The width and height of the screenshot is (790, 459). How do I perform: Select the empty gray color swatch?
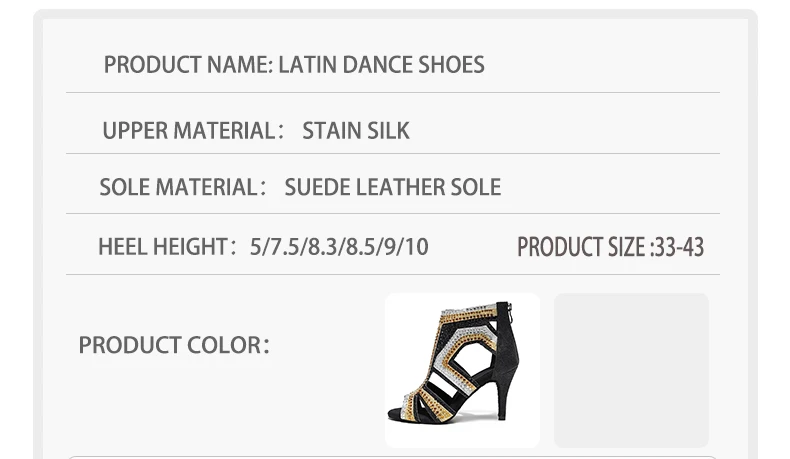pyautogui.click(x=631, y=370)
